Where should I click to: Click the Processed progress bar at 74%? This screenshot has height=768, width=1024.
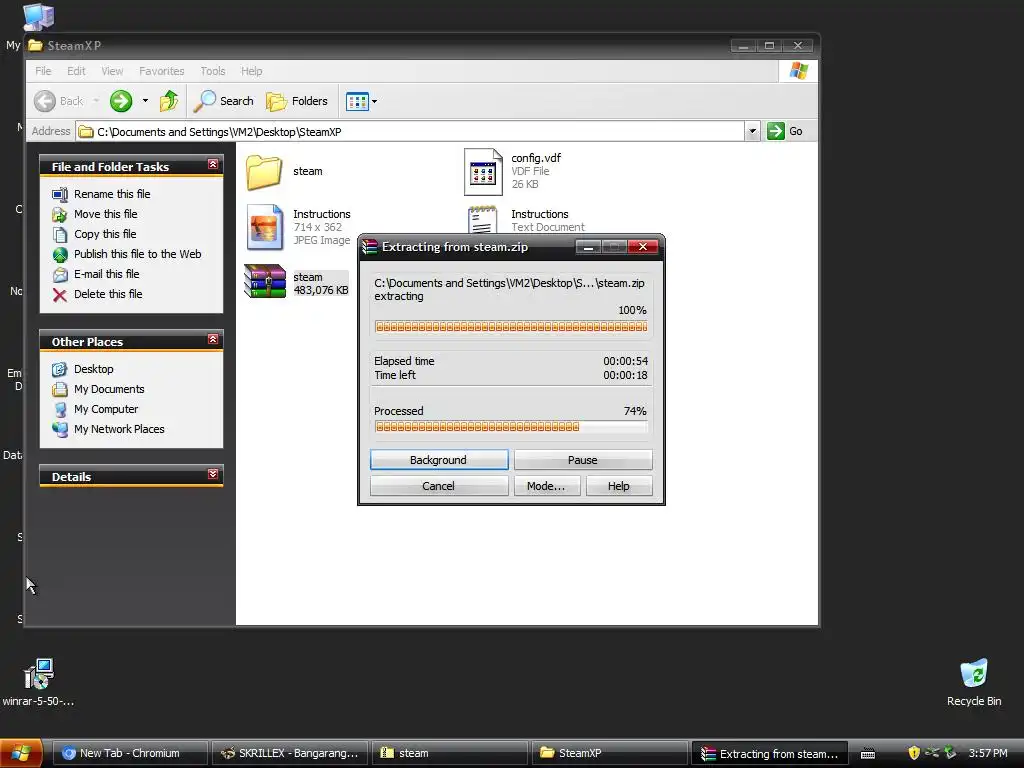click(x=511, y=427)
